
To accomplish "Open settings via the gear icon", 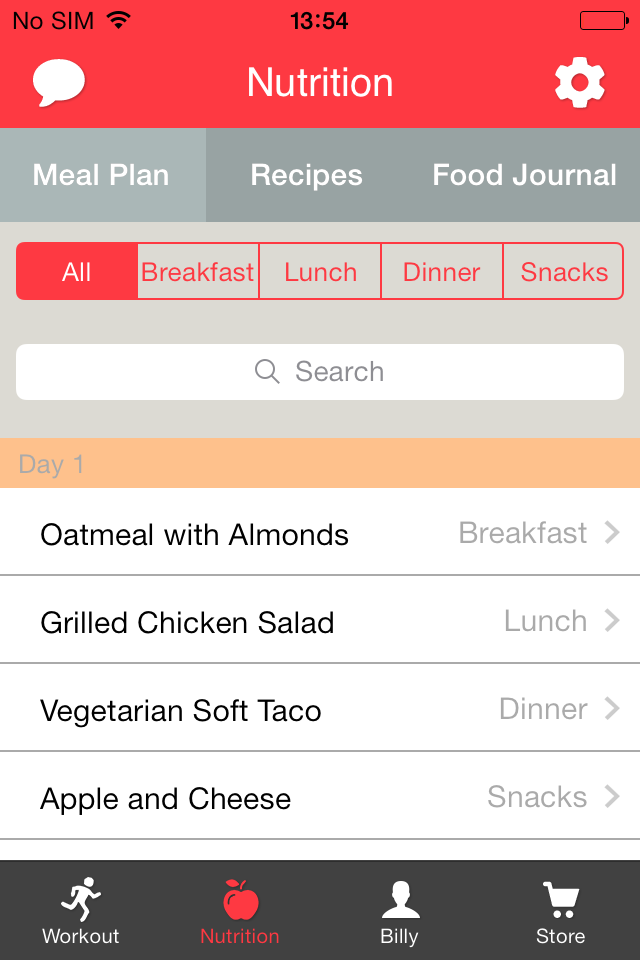I will click(580, 83).
